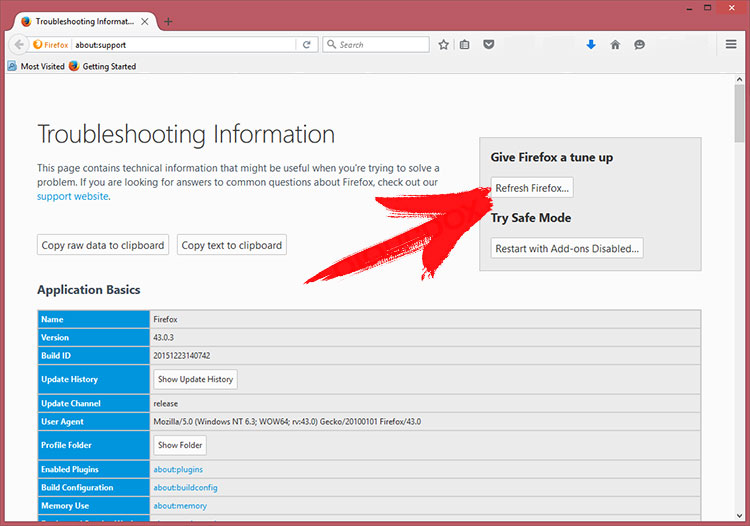This screenshot has height=526, width=750.
Task: Reload the page with the refresh icon
Action: 307,44
